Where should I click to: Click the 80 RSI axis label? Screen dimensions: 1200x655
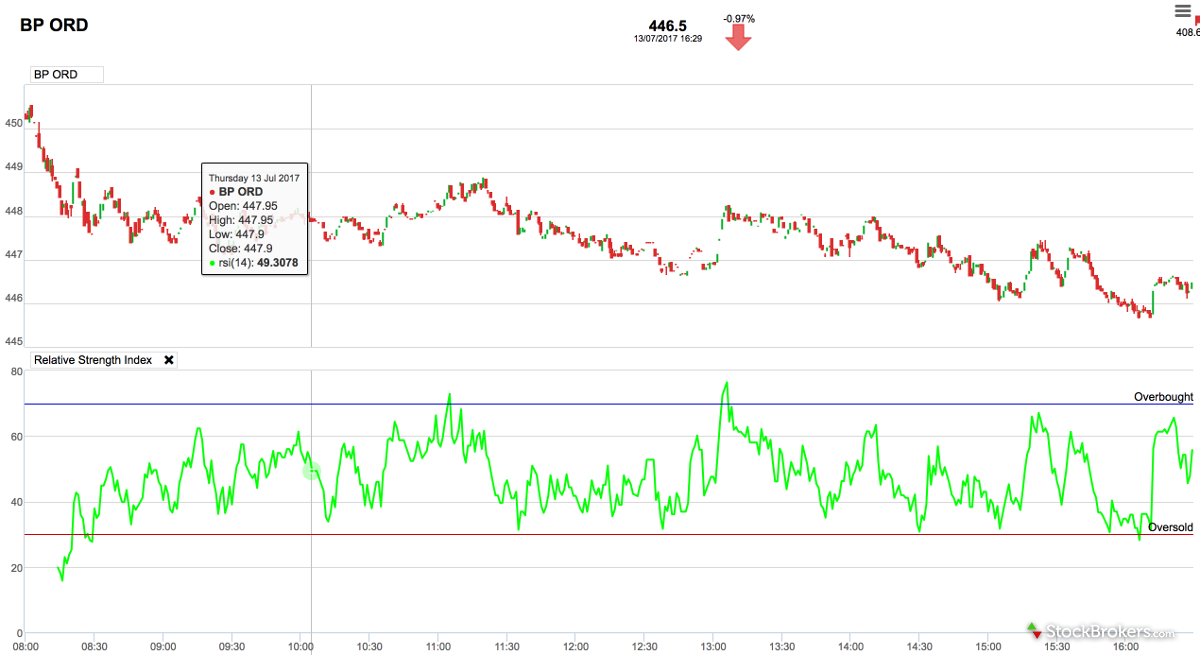pyautogui.click(x=16, y=371)
